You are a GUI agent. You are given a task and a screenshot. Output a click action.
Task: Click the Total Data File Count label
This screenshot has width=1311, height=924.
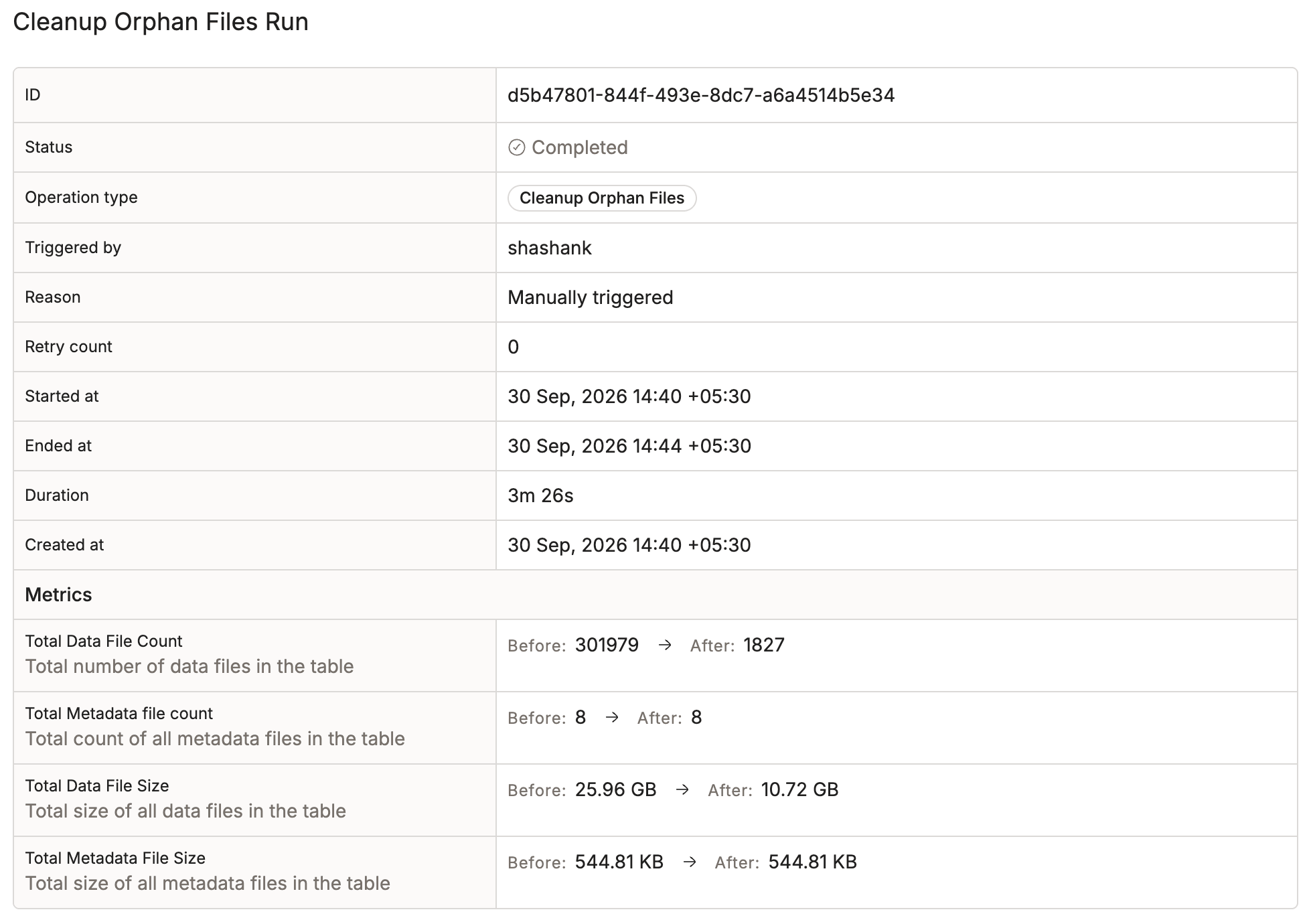click(104, 641)
